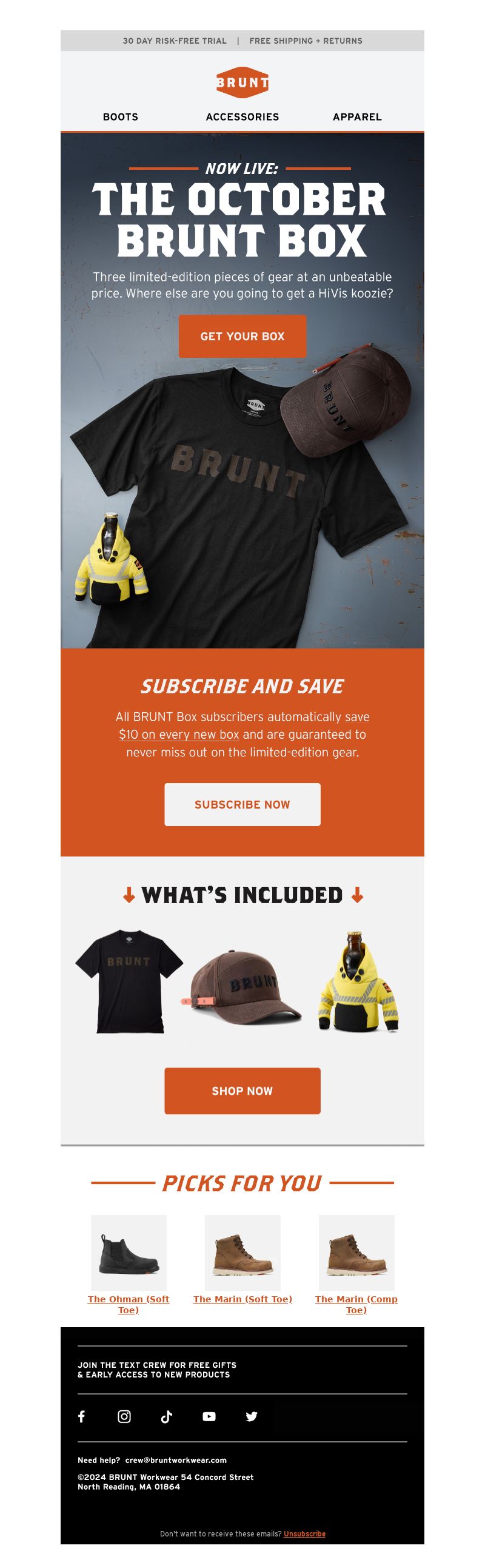Open the Instagram icon in footer
The height and width of the screenshot is (1568, 485).
click(124, 1416)
